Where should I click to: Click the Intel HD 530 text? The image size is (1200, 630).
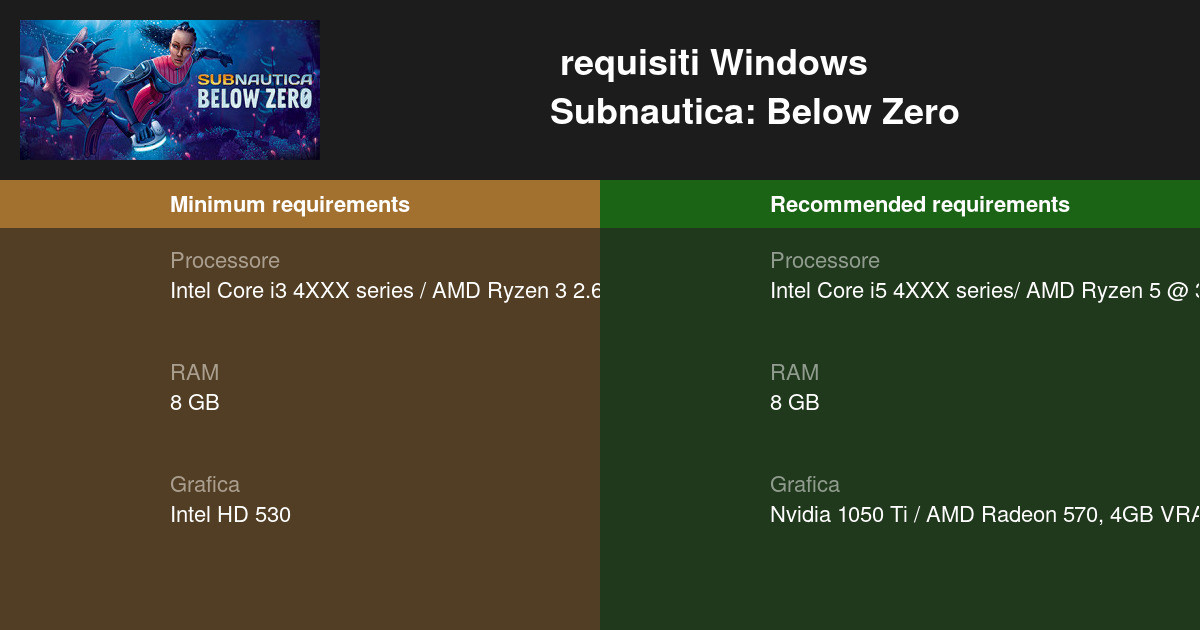(x=230, y=515)
